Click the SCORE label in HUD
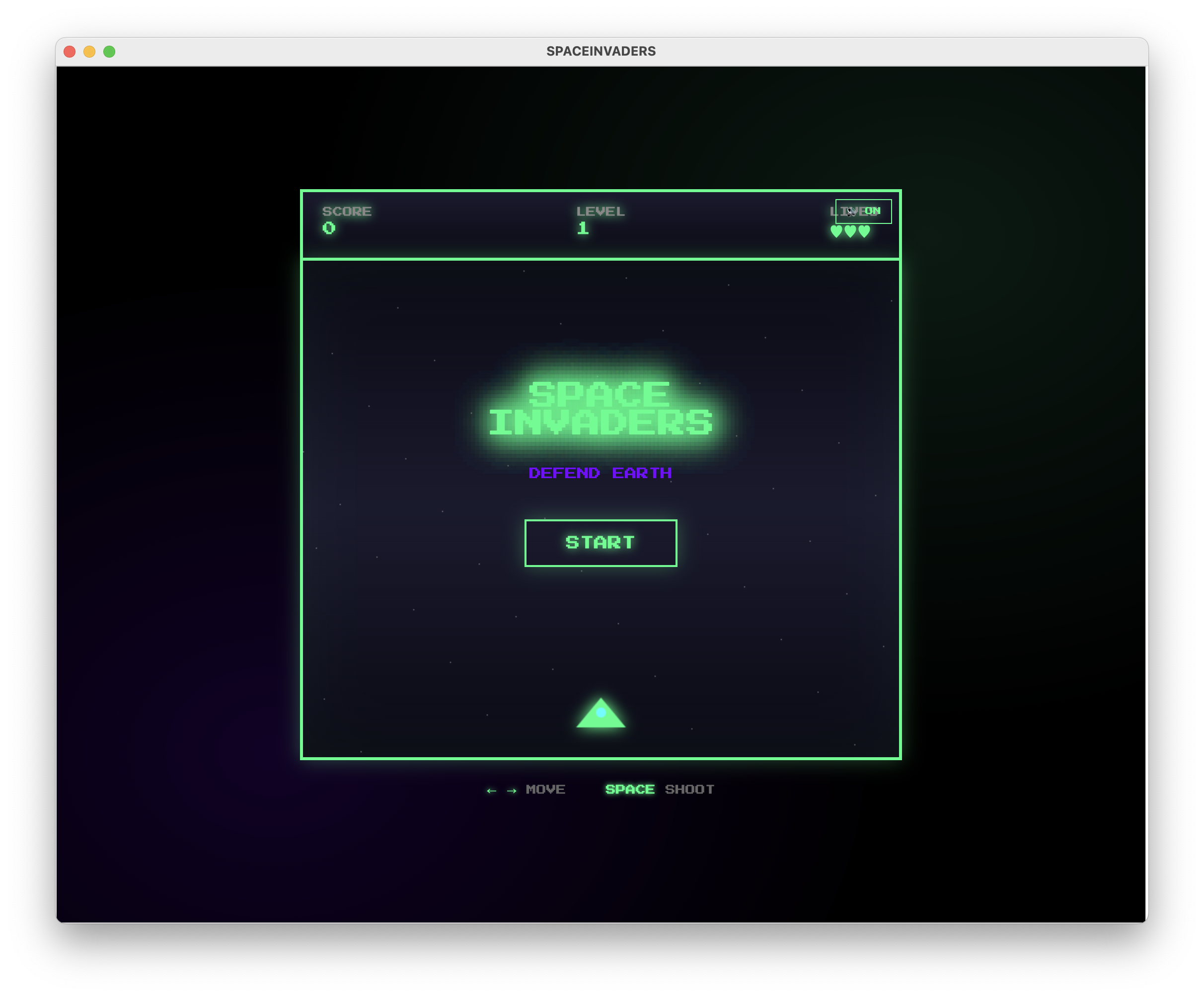The width and height of the screenshot is (1204, 997). 347,212
